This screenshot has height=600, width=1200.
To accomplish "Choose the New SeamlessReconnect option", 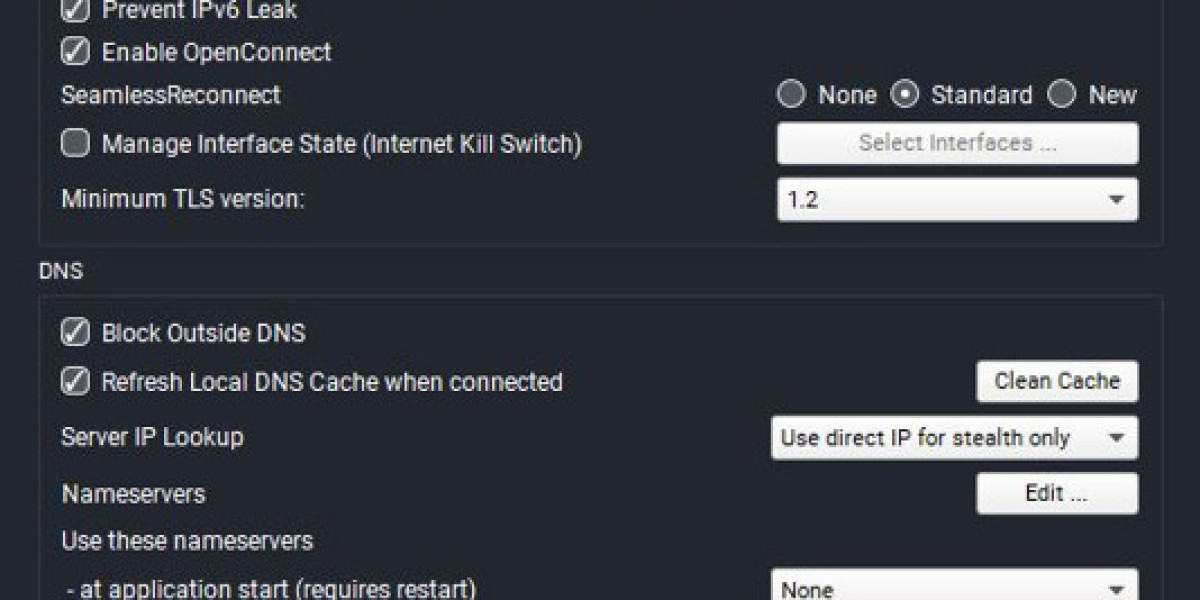I will pyautogui.click(x=1060, y=95).
